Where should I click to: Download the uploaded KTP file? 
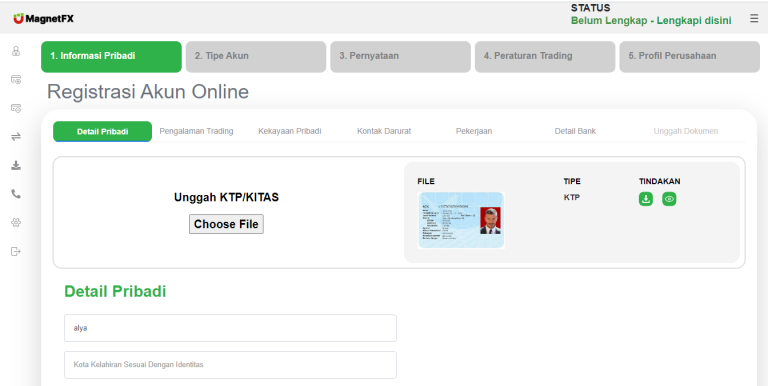[646, 199]
